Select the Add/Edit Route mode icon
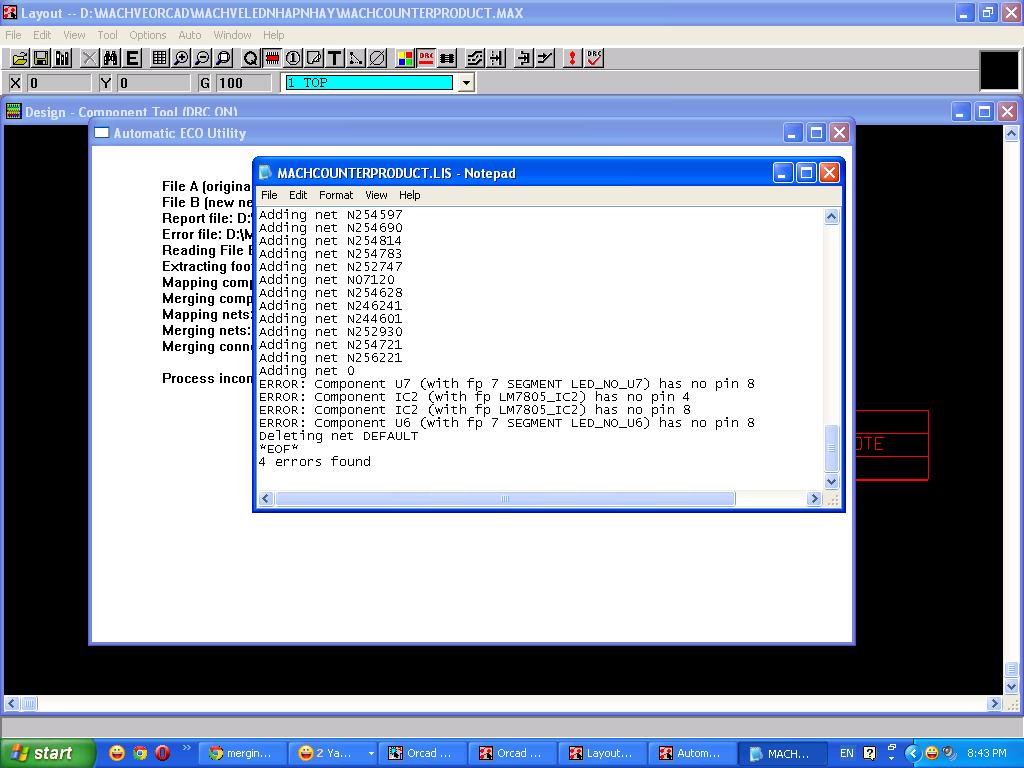 [x=545, y=59]
